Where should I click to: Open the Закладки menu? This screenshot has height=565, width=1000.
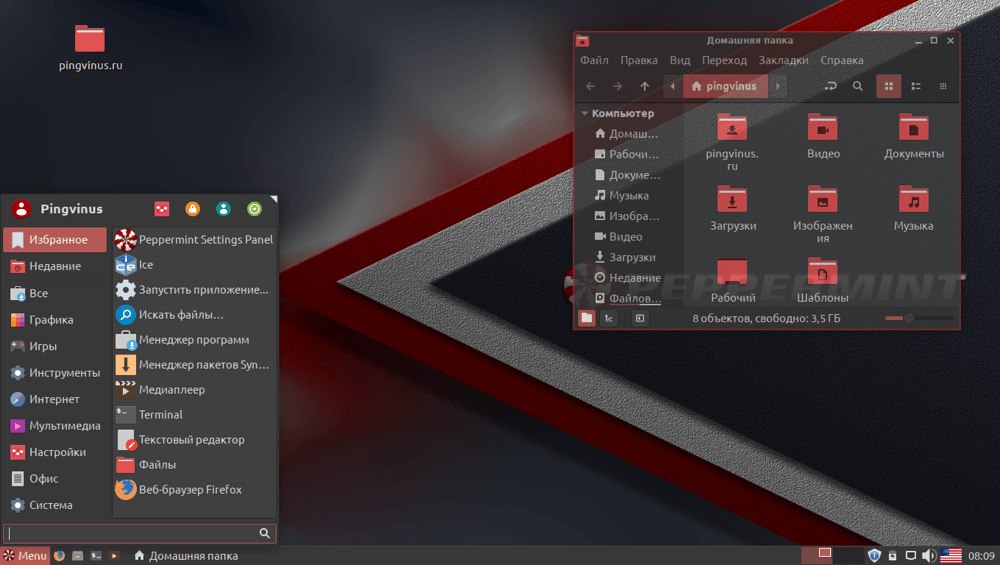[x=783, y=60]
